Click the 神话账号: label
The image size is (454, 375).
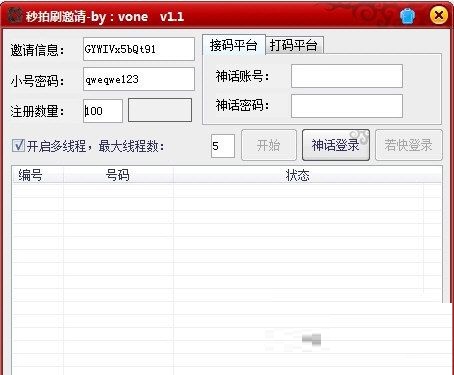242,76
